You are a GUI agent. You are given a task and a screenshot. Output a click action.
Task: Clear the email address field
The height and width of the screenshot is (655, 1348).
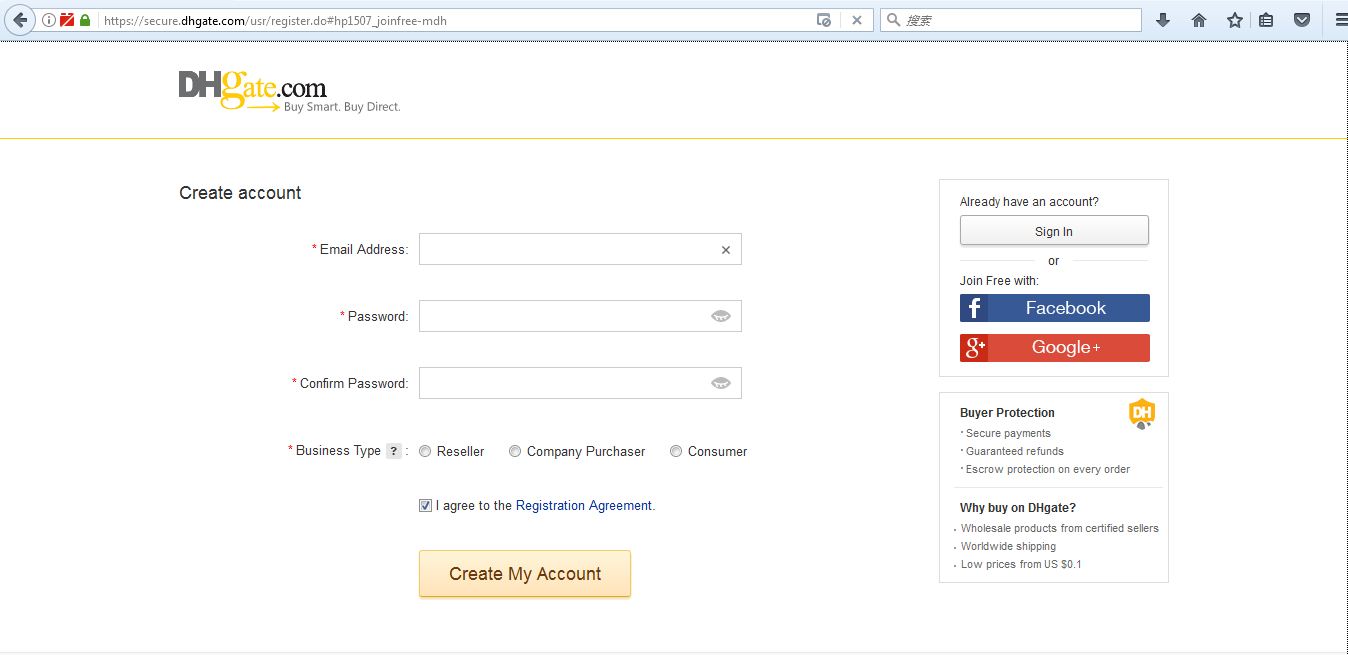(725, 249)
